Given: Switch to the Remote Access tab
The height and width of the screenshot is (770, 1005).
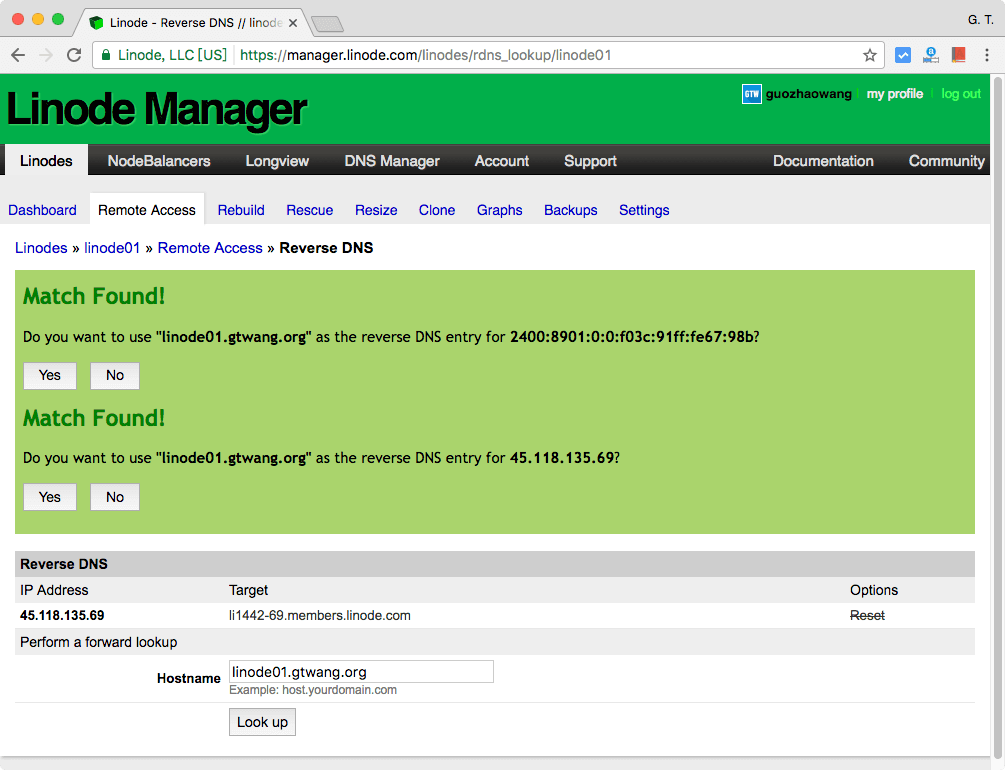Looking at the screenshot, I should point(146,210).
